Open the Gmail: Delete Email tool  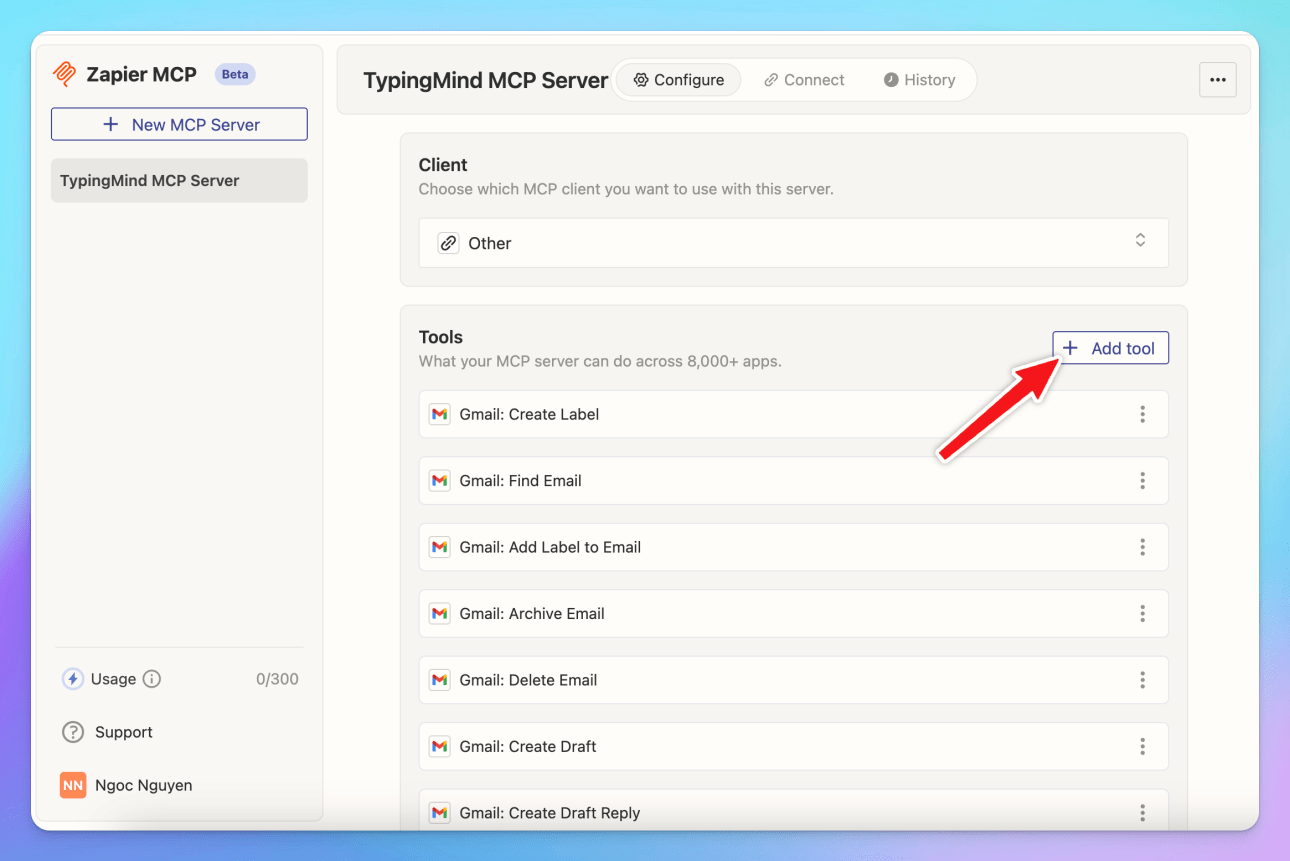(x=793, y=680)
